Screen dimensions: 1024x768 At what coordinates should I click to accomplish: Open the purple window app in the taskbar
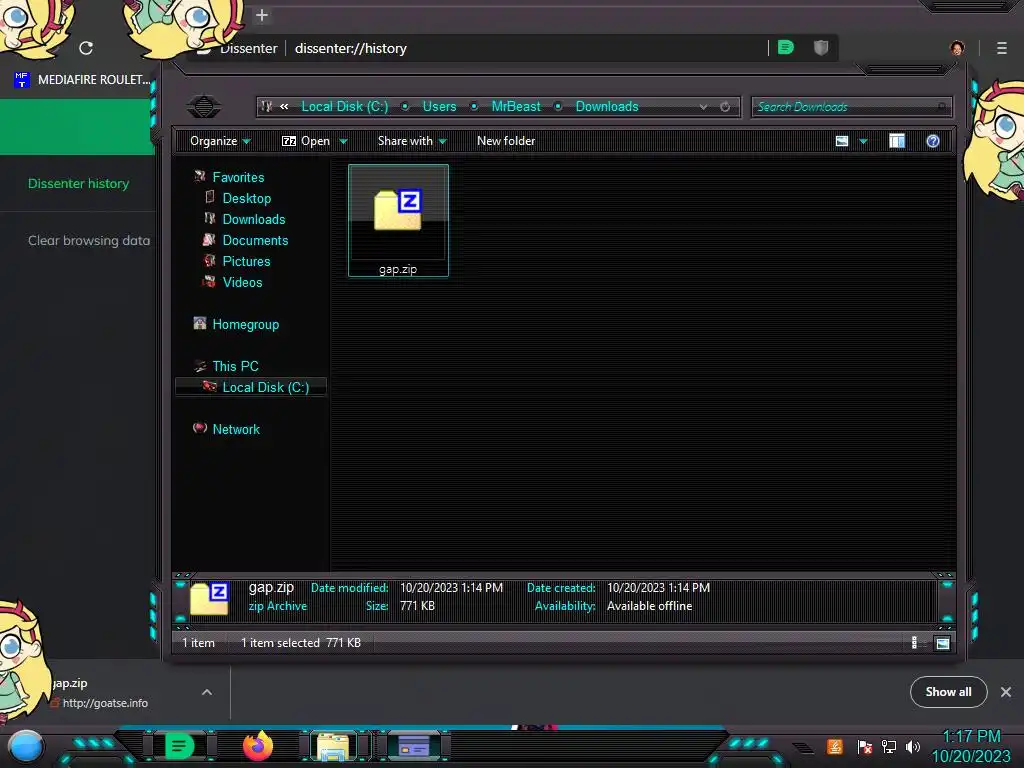pyautogui.click(x=414, y=746)
